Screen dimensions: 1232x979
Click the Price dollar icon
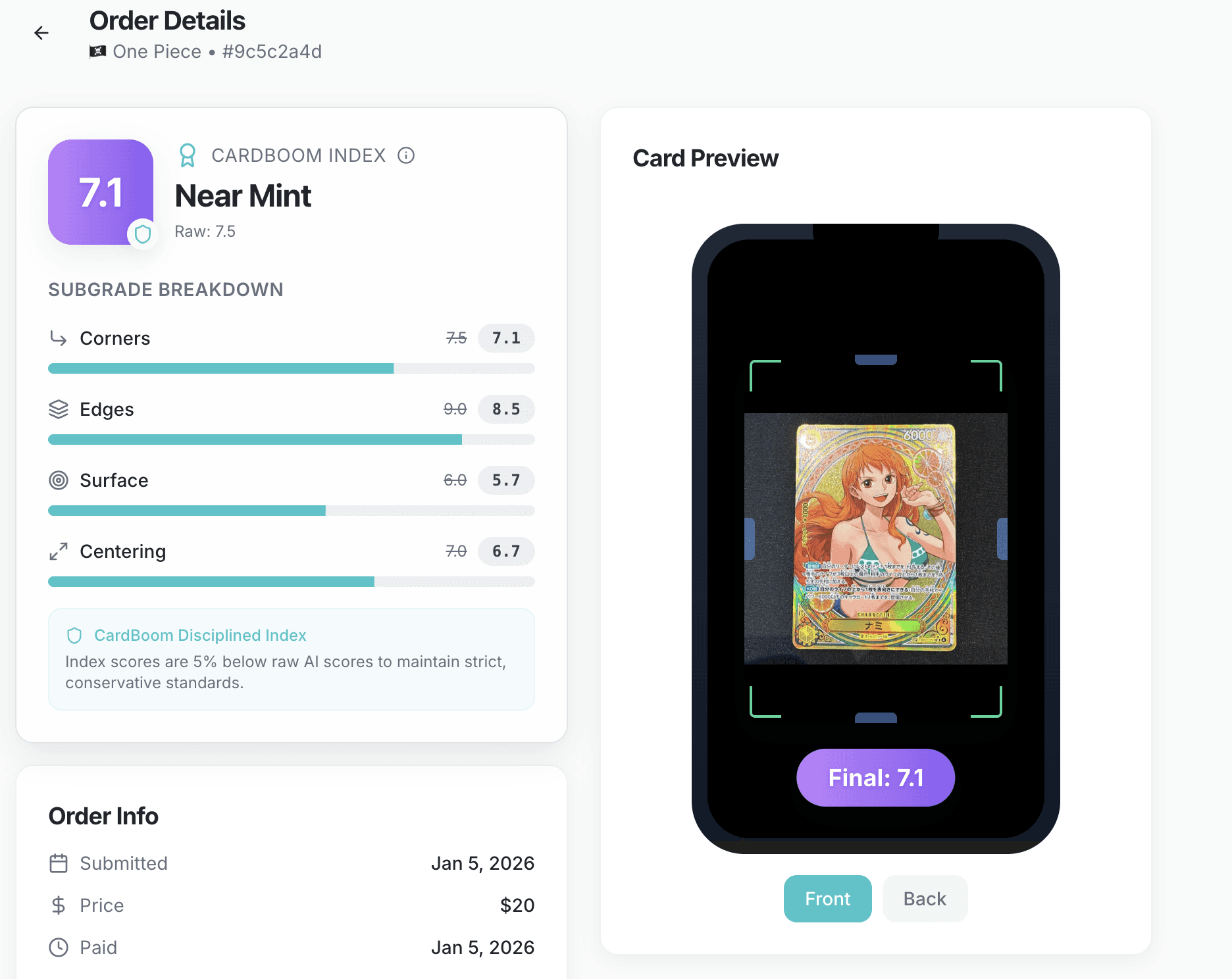(x=59, y=905)
